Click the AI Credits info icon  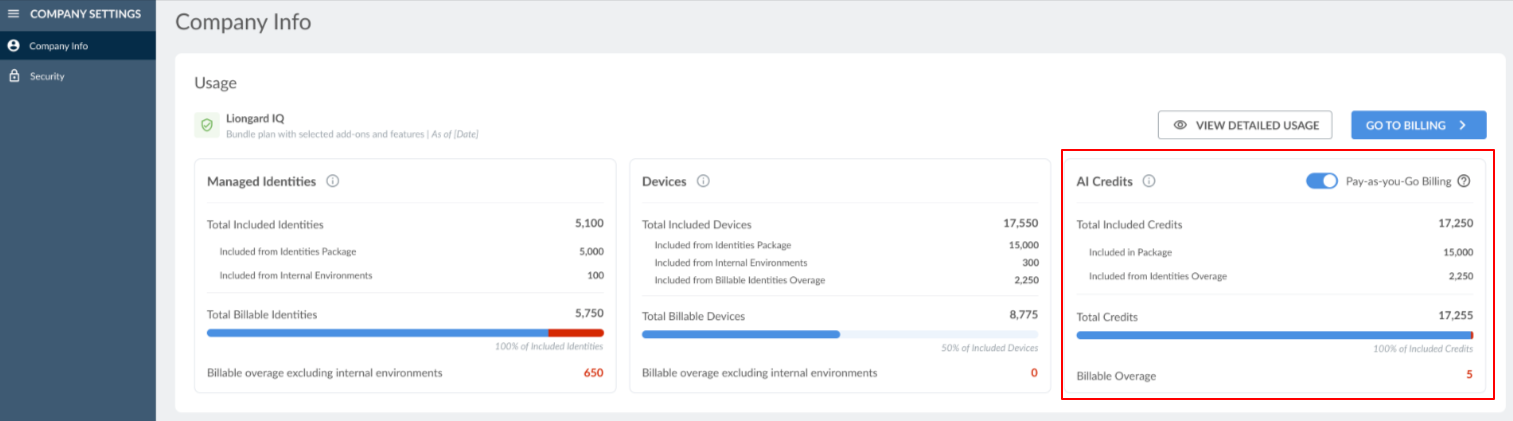click(x=1149, y=181)
